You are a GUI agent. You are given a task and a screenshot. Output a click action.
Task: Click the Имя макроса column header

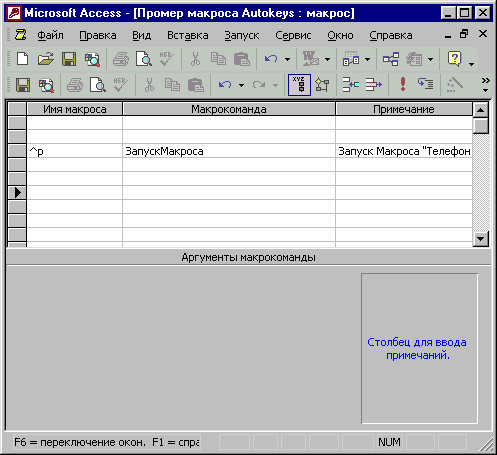click(75, 109)
